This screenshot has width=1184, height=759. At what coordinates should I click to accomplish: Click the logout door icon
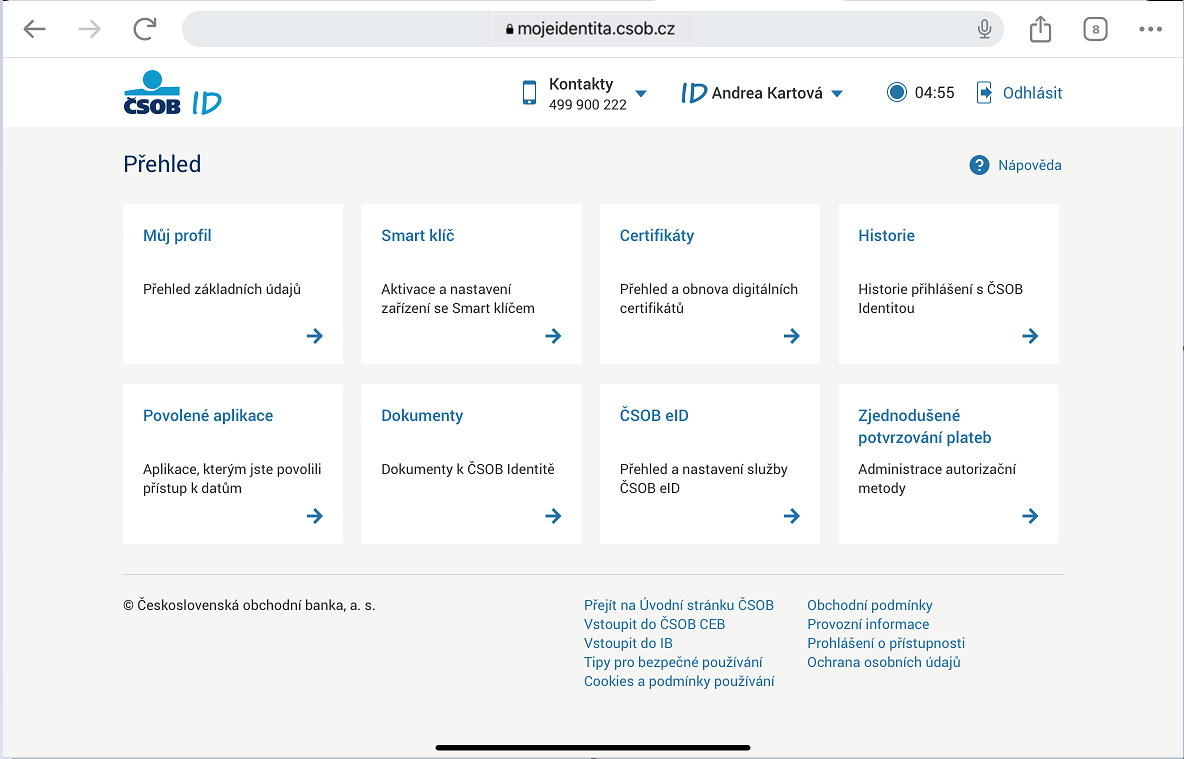pyautogui.click(x=984, y=93)
